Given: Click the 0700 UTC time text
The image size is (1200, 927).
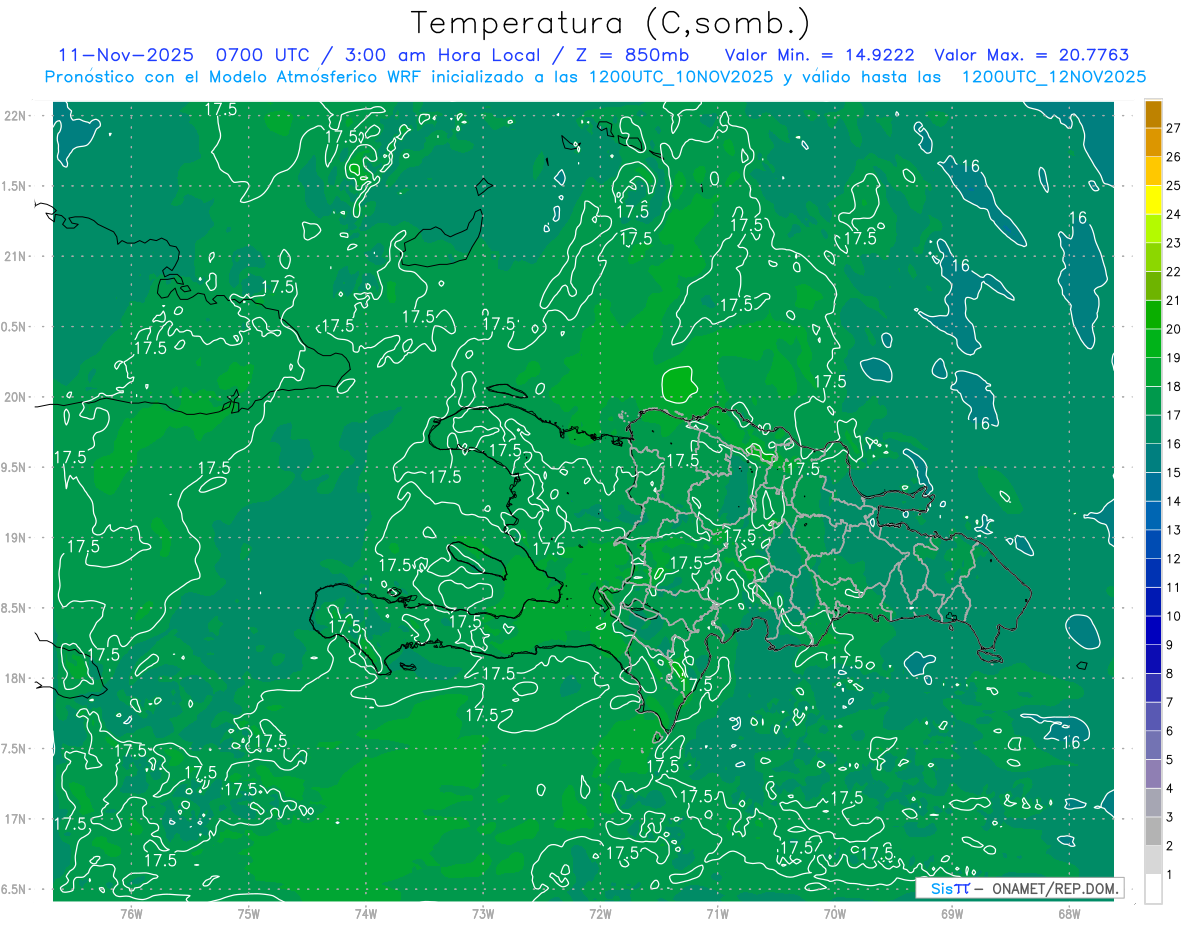Looking at the screenshot, I should tap(267, 55).
